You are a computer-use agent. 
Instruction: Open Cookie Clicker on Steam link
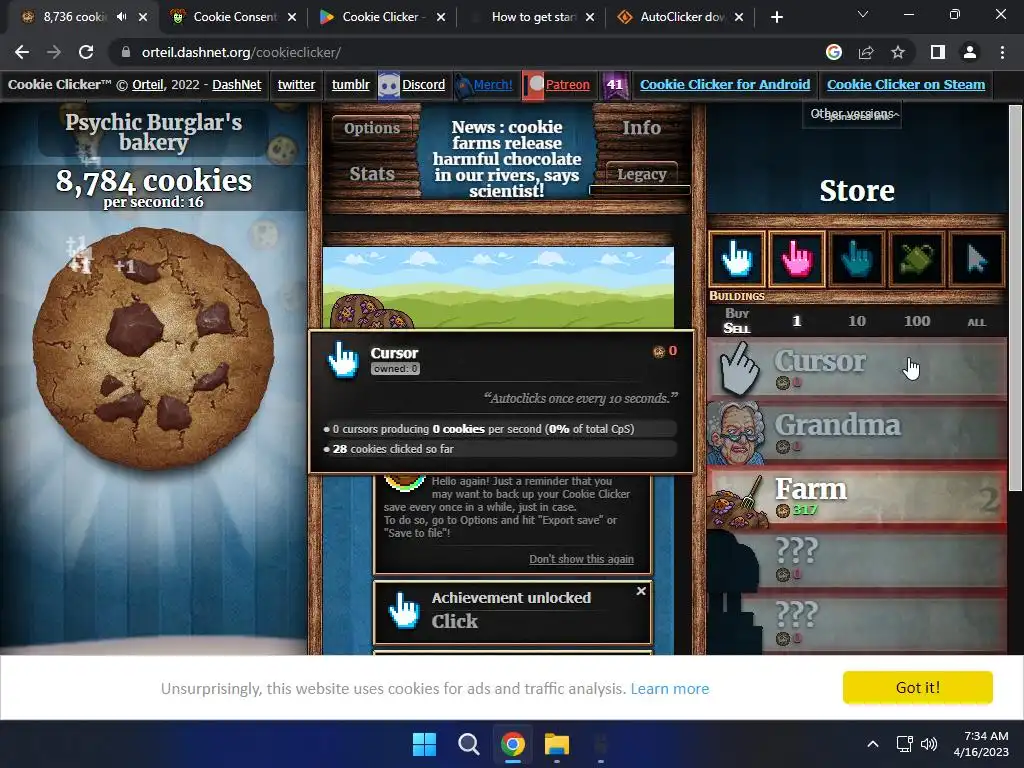(906, 84)
